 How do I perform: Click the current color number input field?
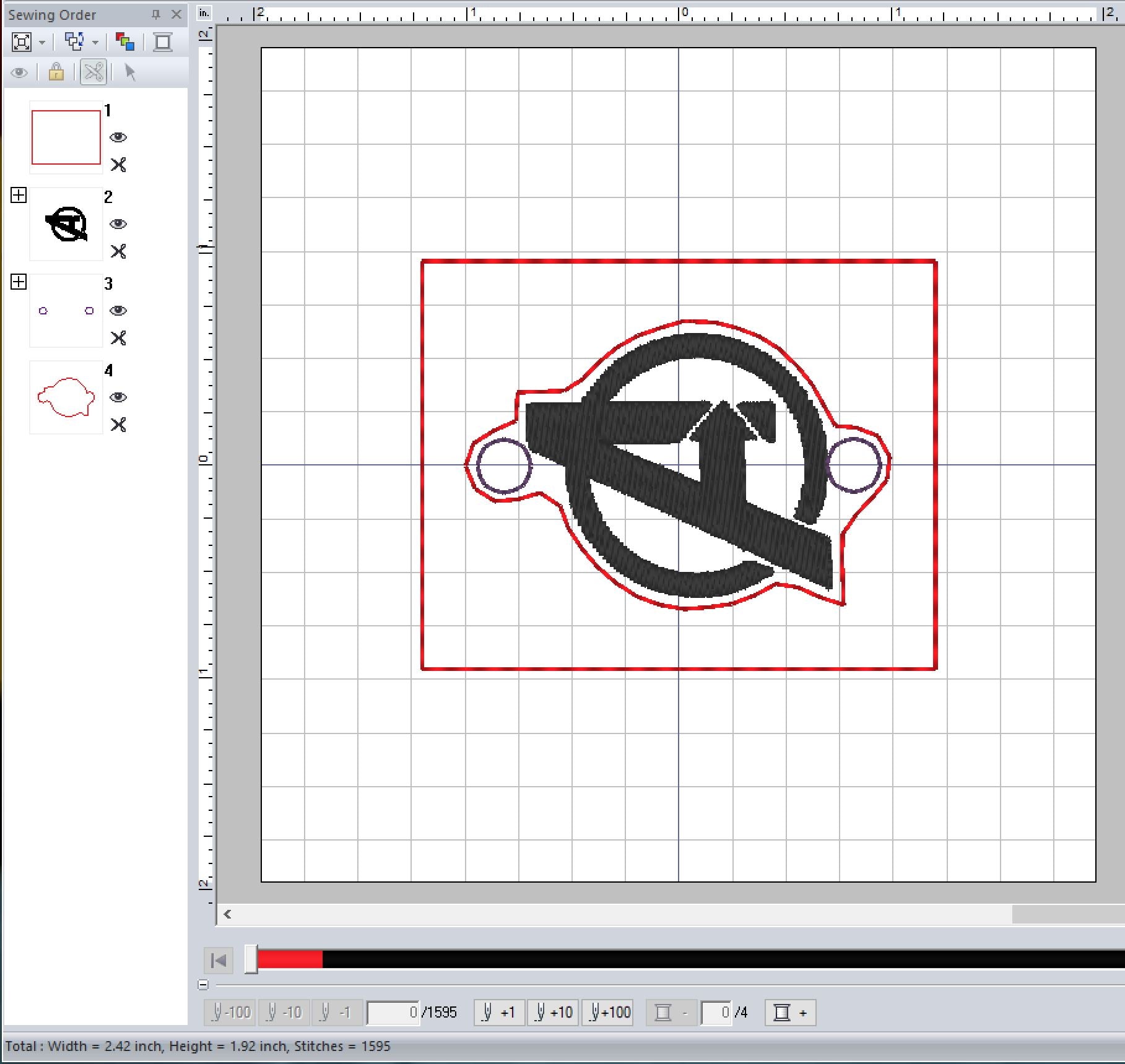click(x=716, y=1013)
